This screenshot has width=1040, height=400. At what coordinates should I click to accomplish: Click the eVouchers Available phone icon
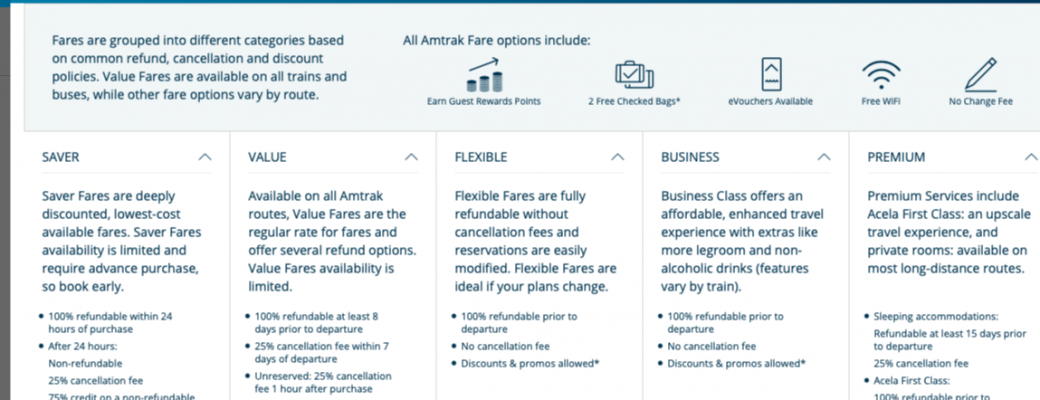[770, 74]
